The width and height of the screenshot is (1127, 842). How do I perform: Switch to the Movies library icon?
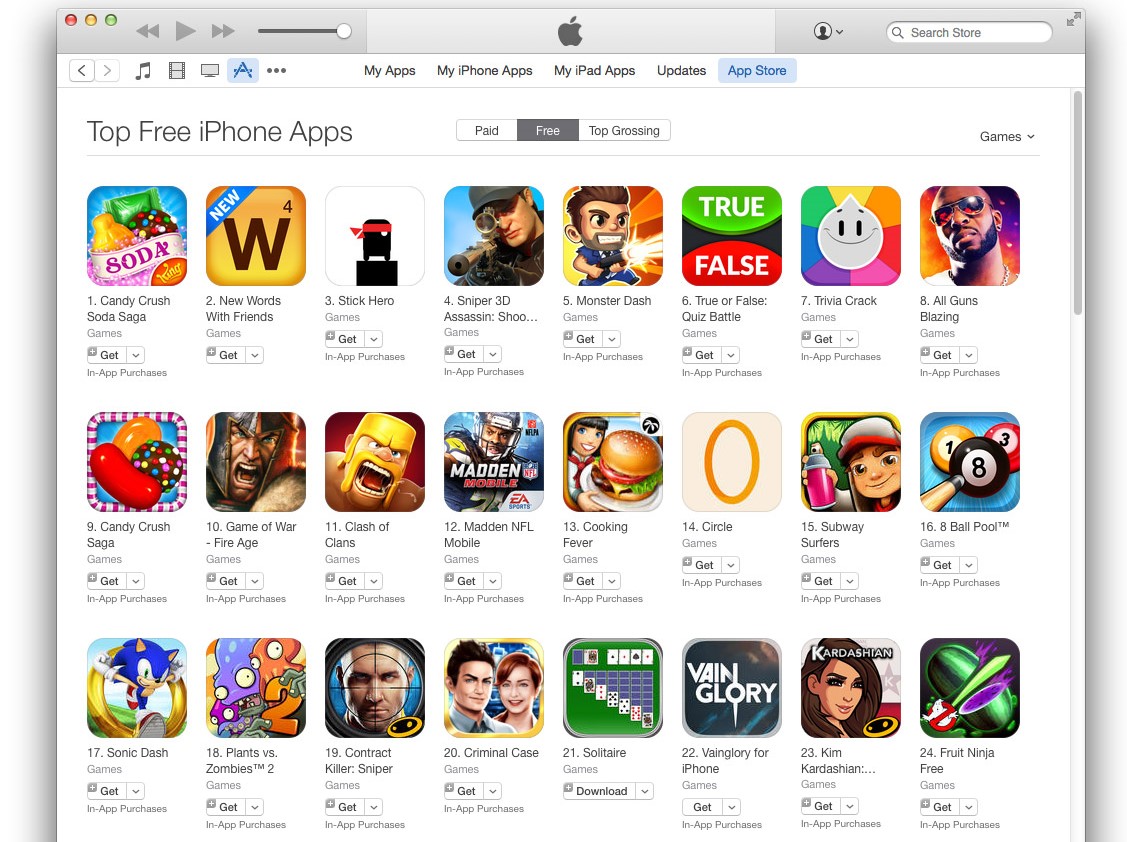click(x=177, y=70)
